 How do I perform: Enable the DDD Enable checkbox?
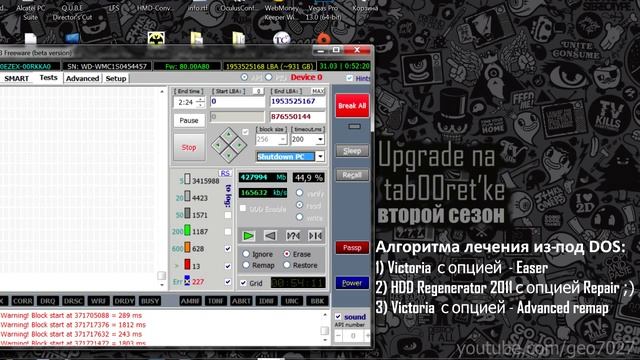point(243,209)
